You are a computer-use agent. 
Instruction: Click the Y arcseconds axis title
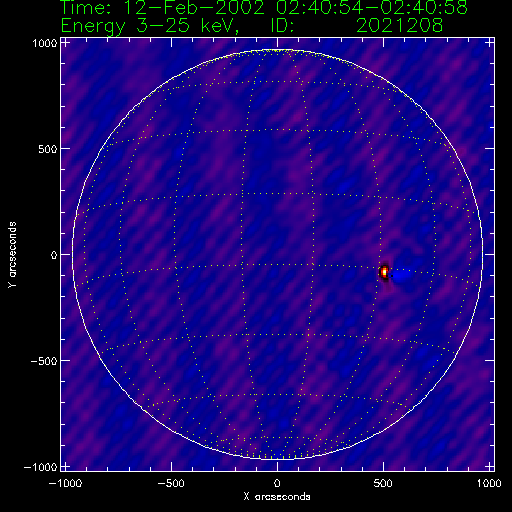point(12,254)
